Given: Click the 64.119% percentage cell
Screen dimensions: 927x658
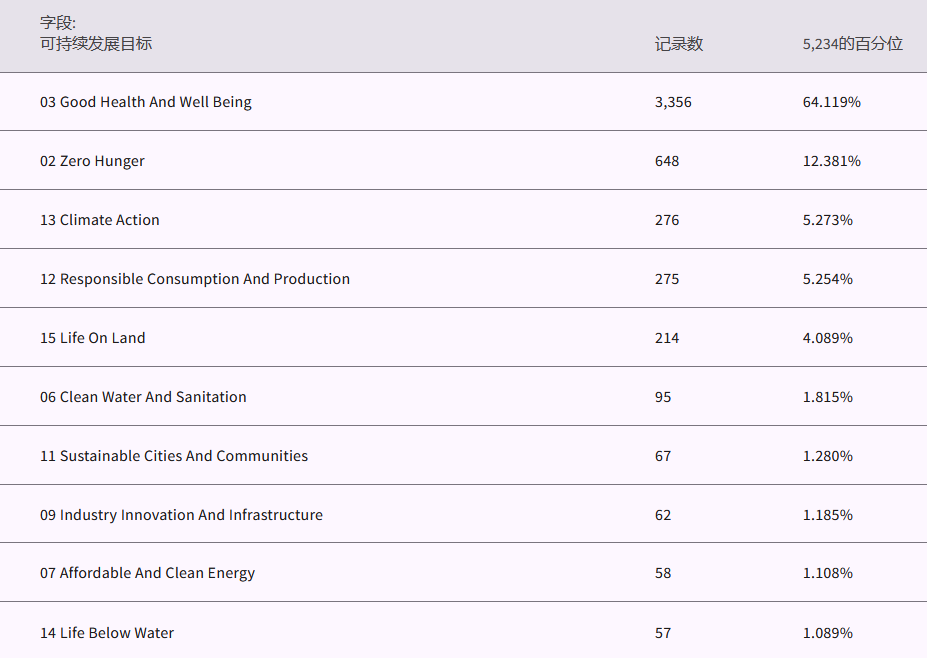Looking at the screenshot, I should click(831, 102).
